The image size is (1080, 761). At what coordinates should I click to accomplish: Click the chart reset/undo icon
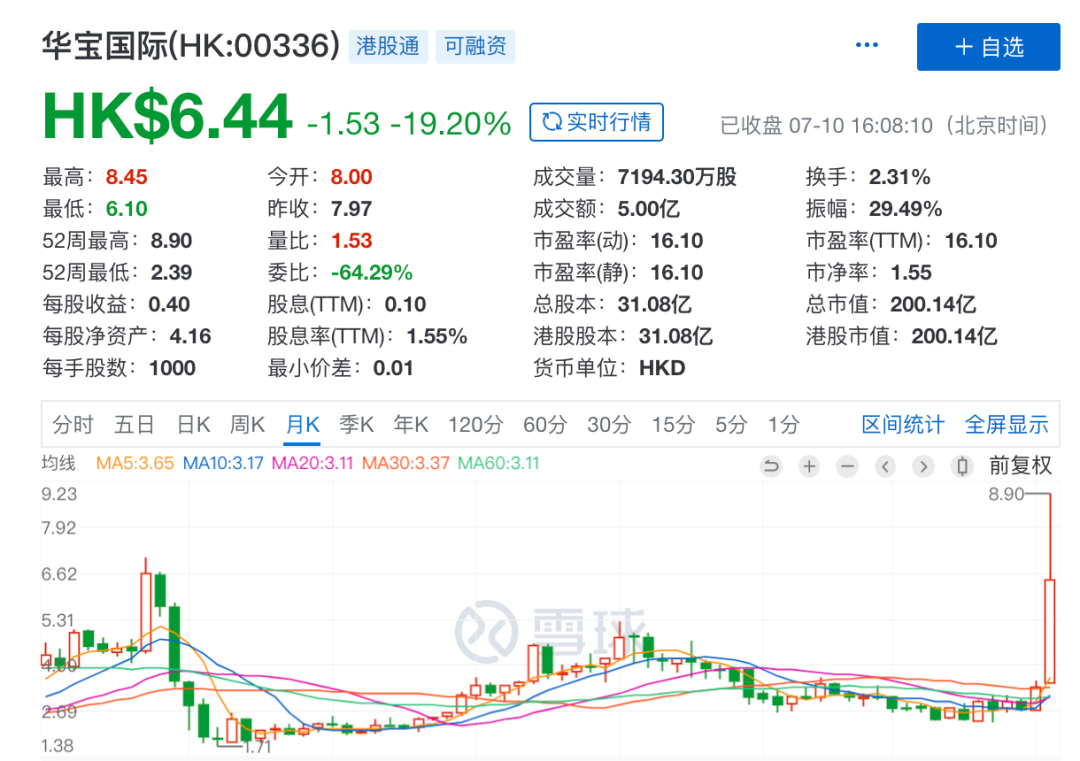771,466
